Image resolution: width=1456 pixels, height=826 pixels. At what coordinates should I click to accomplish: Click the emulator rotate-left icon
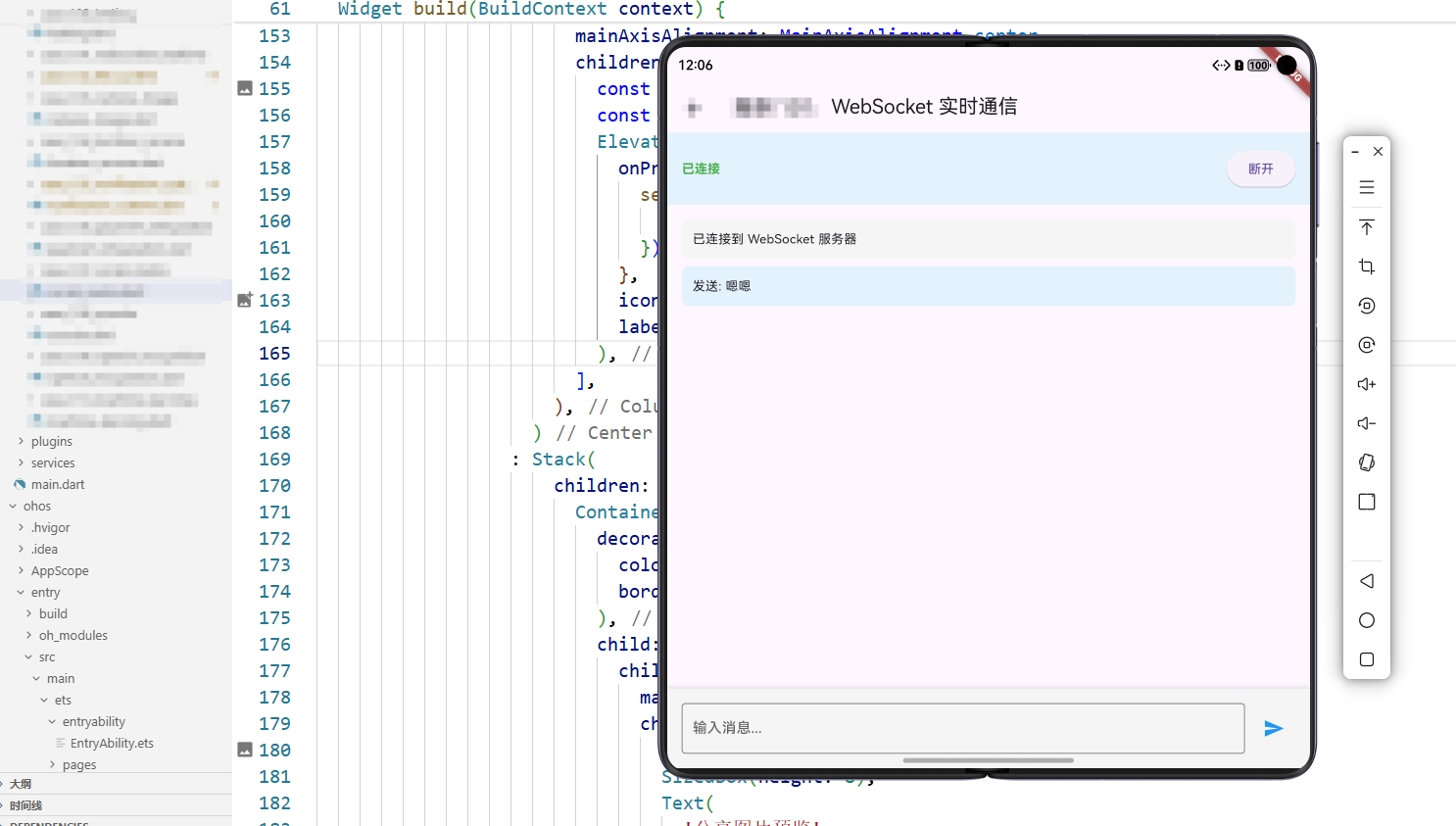click(x=1367, y=306)
